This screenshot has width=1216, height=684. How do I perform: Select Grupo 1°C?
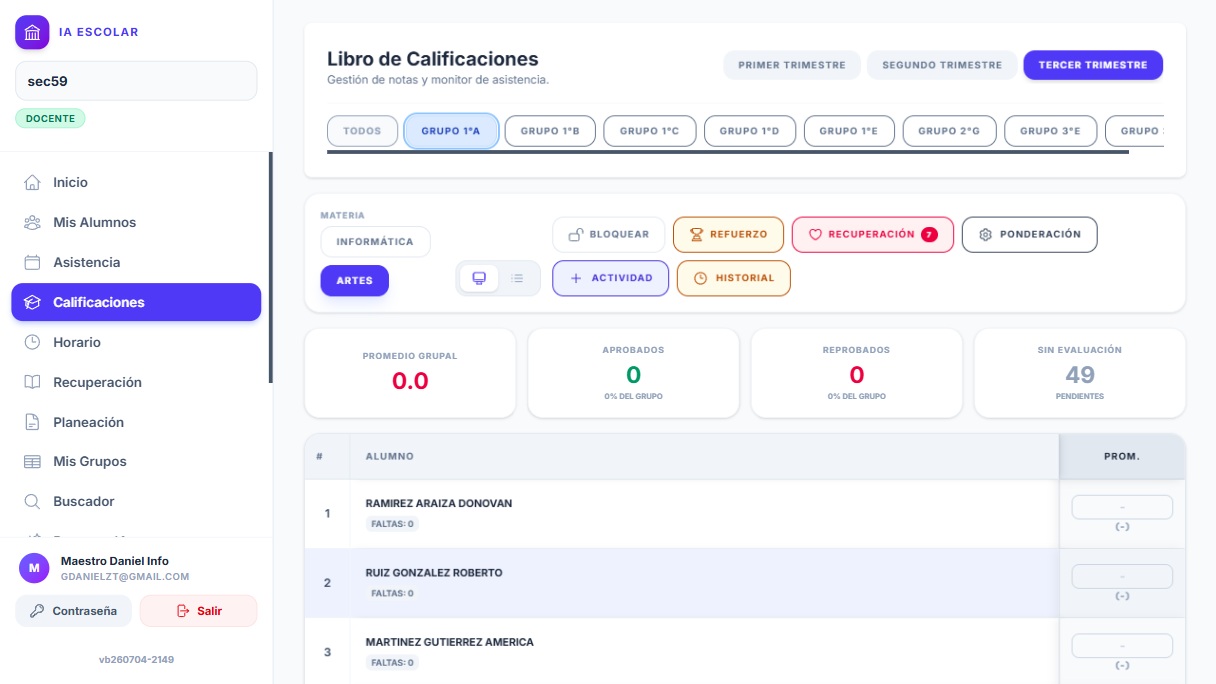[649, 131]
